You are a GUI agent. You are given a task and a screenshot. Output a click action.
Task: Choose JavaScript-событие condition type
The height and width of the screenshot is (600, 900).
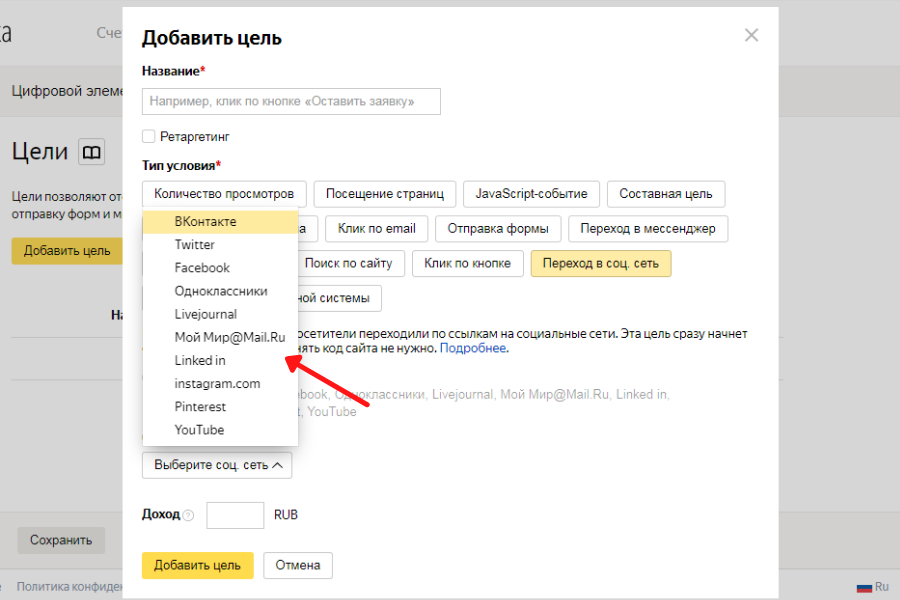click(531, 194)
